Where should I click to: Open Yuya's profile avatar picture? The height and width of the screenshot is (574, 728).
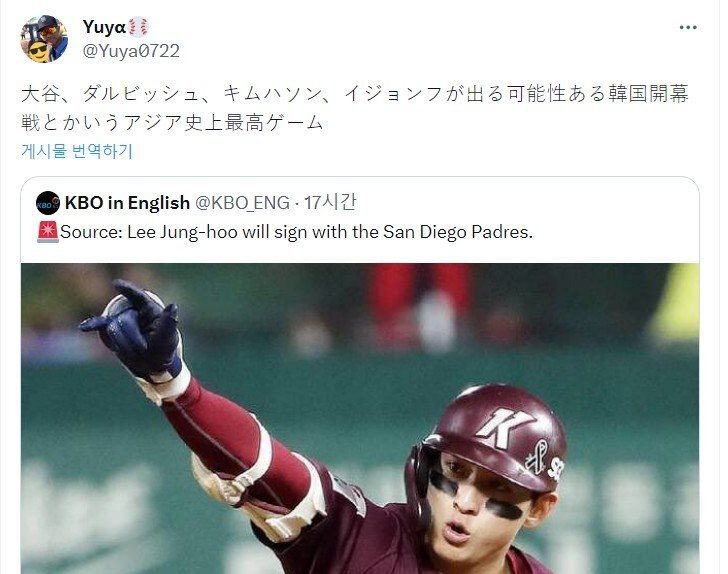click(x=45, y=39)
